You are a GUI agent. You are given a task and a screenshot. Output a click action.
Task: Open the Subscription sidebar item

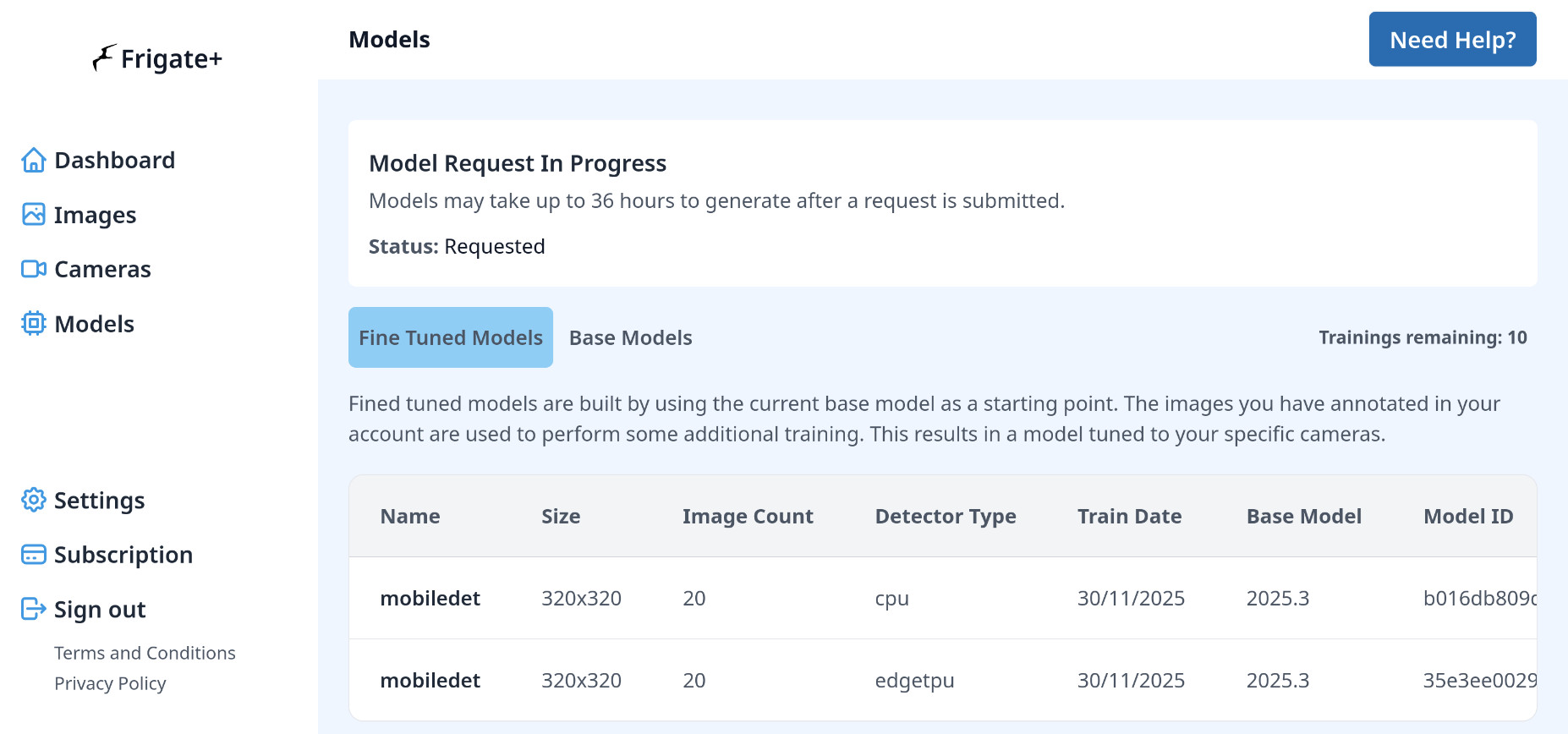[123, 555]
